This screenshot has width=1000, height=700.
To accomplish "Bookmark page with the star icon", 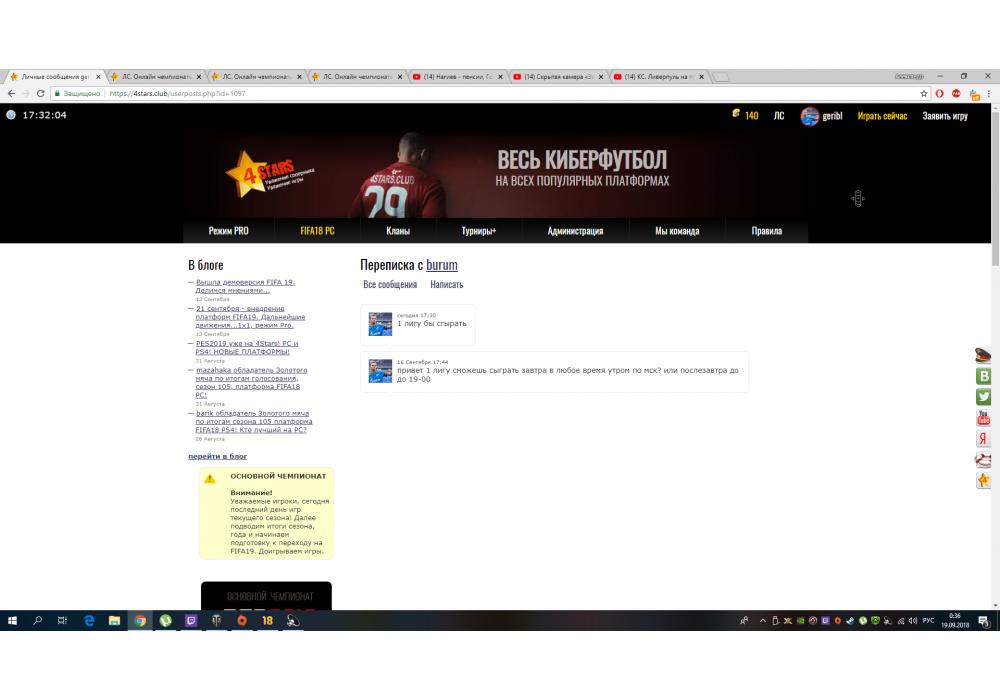I will tap(924, 93).
